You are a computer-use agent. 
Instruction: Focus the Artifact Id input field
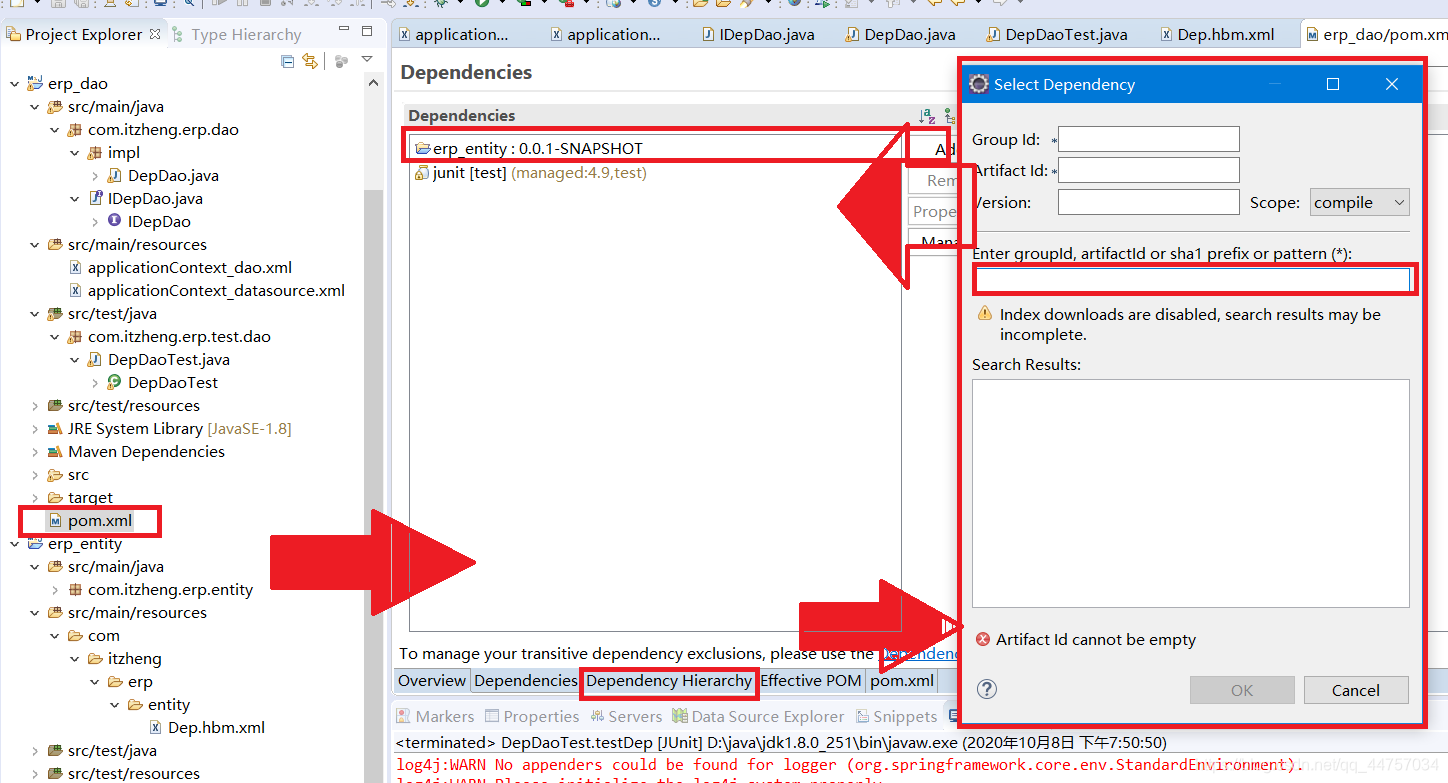(1148, 170)
